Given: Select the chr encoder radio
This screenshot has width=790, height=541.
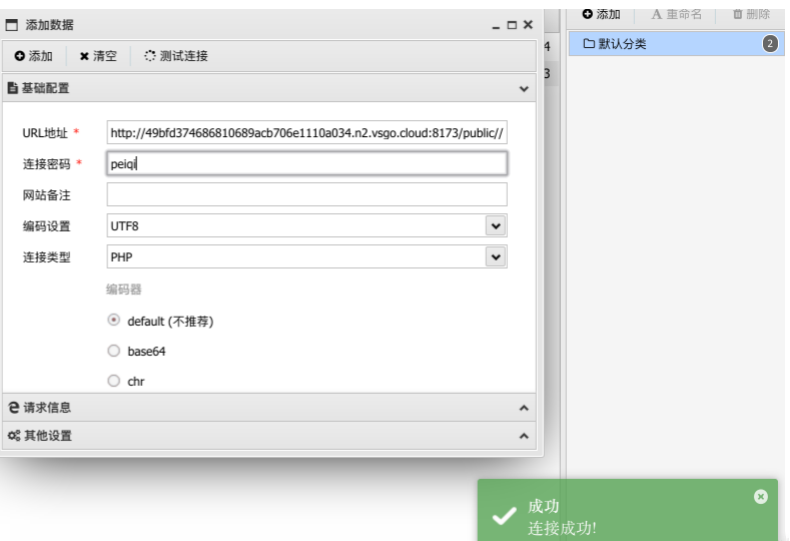Looking at the screenshot, I should 114,381.
